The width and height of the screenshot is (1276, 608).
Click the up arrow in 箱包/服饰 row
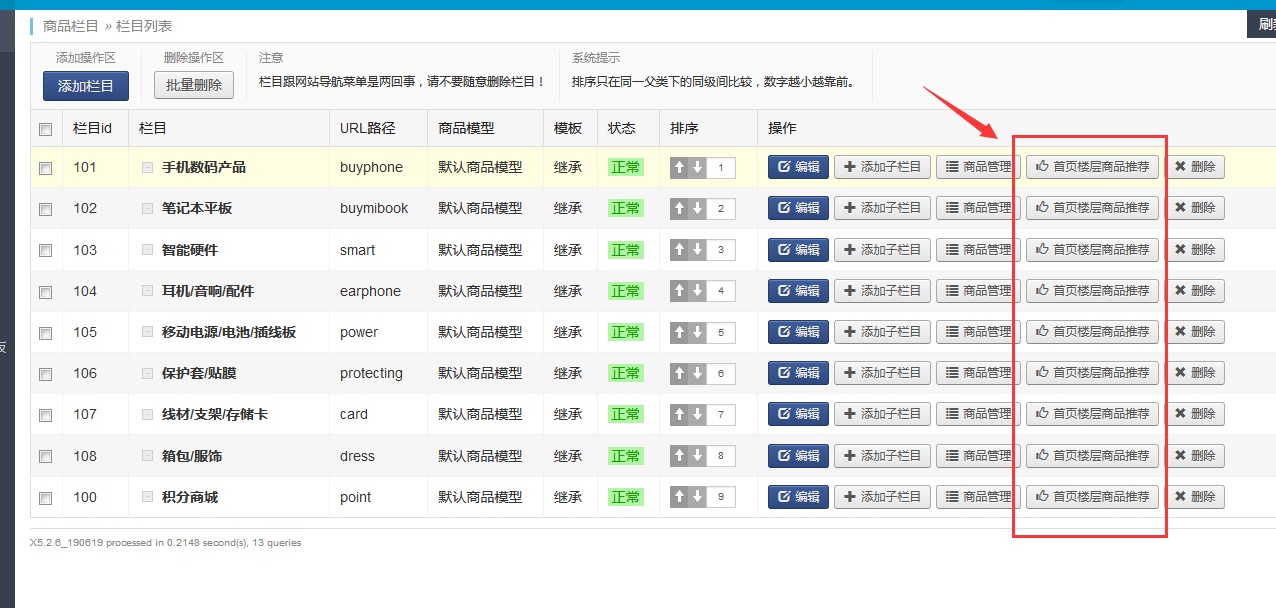point(680,456)
